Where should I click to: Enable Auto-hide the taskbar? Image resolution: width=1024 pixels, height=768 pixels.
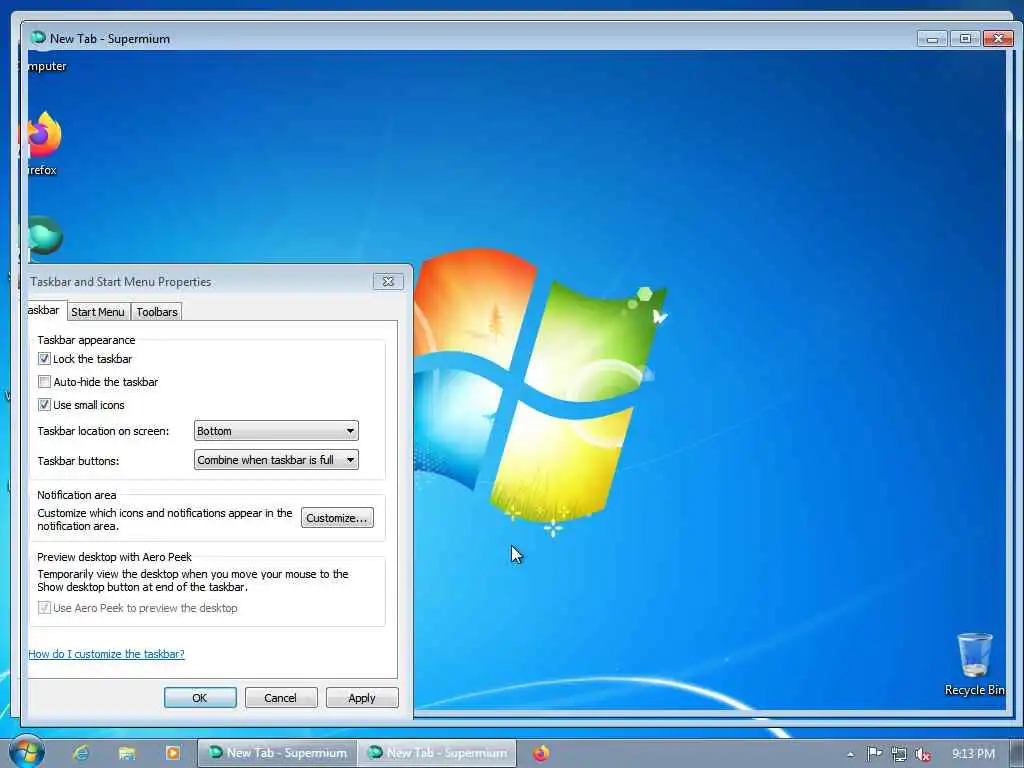click(x=44, y=381)
